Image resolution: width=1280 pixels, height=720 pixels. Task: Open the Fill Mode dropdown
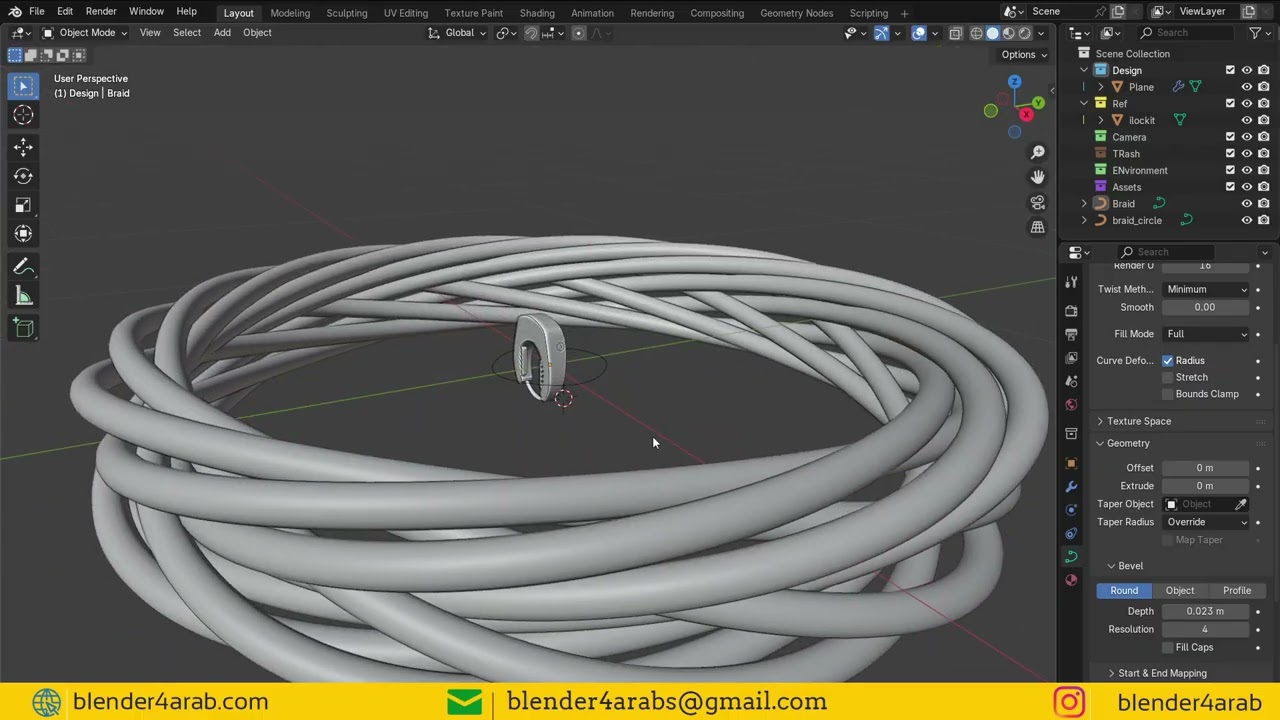coord(1207,334)
